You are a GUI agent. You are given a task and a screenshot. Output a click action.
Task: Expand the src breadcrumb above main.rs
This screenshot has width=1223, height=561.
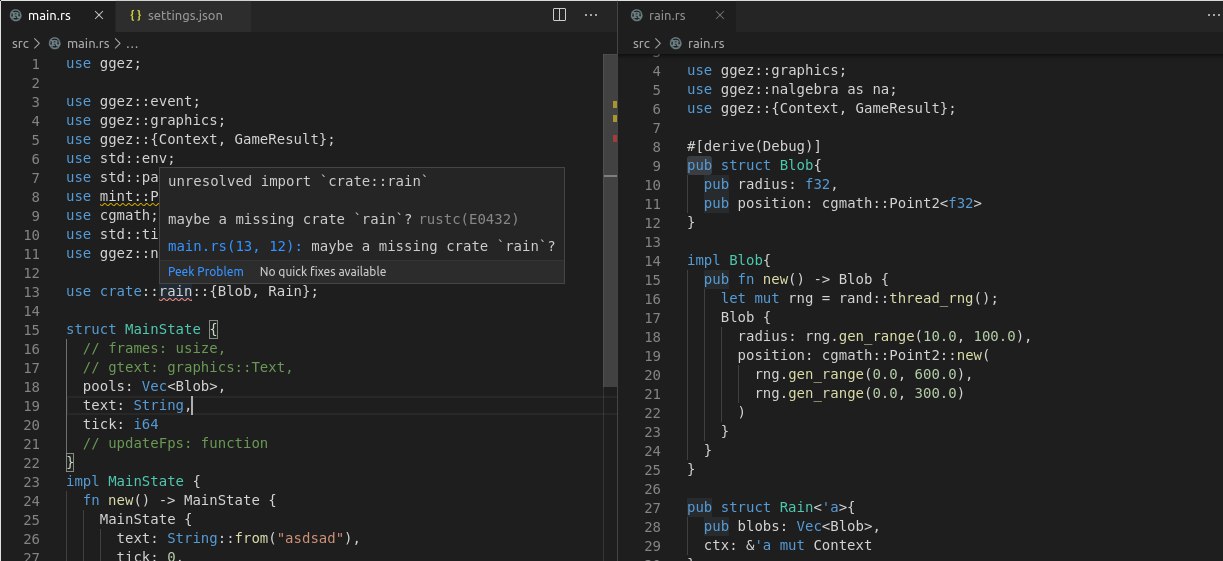coord(20,44)
